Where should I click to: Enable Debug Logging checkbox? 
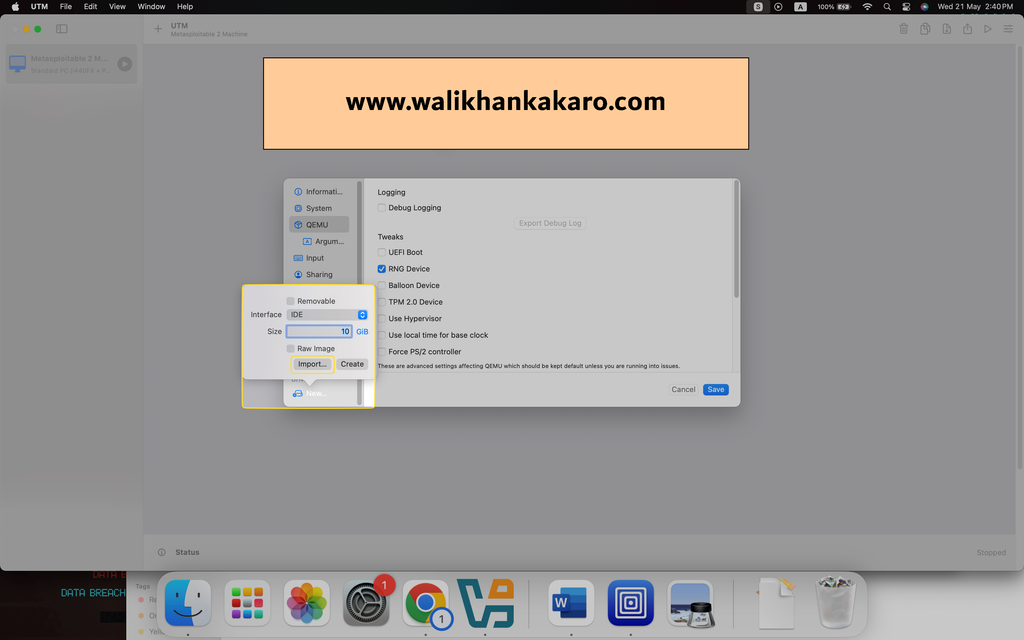381,208
